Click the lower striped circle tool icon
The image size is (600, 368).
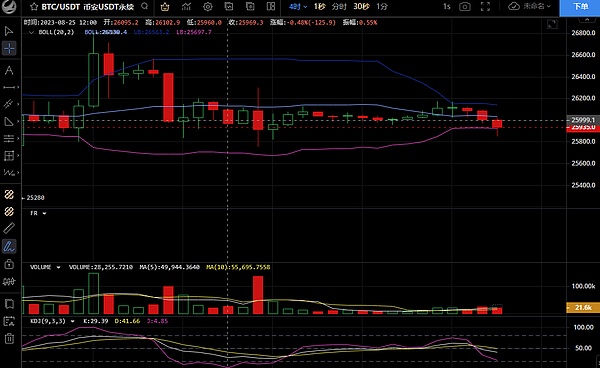[x=9, y=212]
